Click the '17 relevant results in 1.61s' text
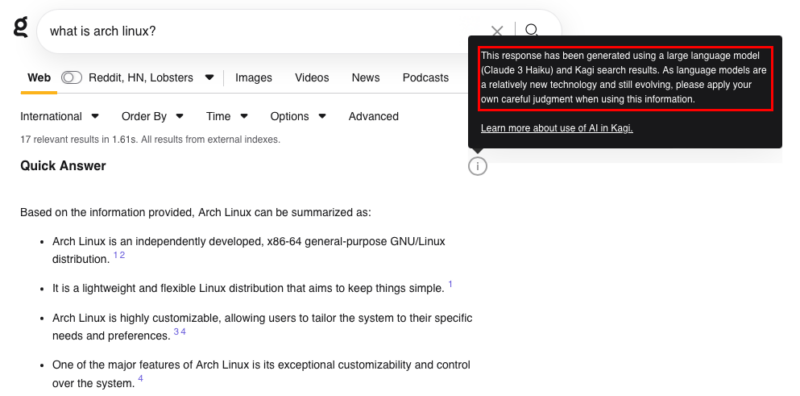Viewport: 800px width, 396px height. [x=150, y=139]
